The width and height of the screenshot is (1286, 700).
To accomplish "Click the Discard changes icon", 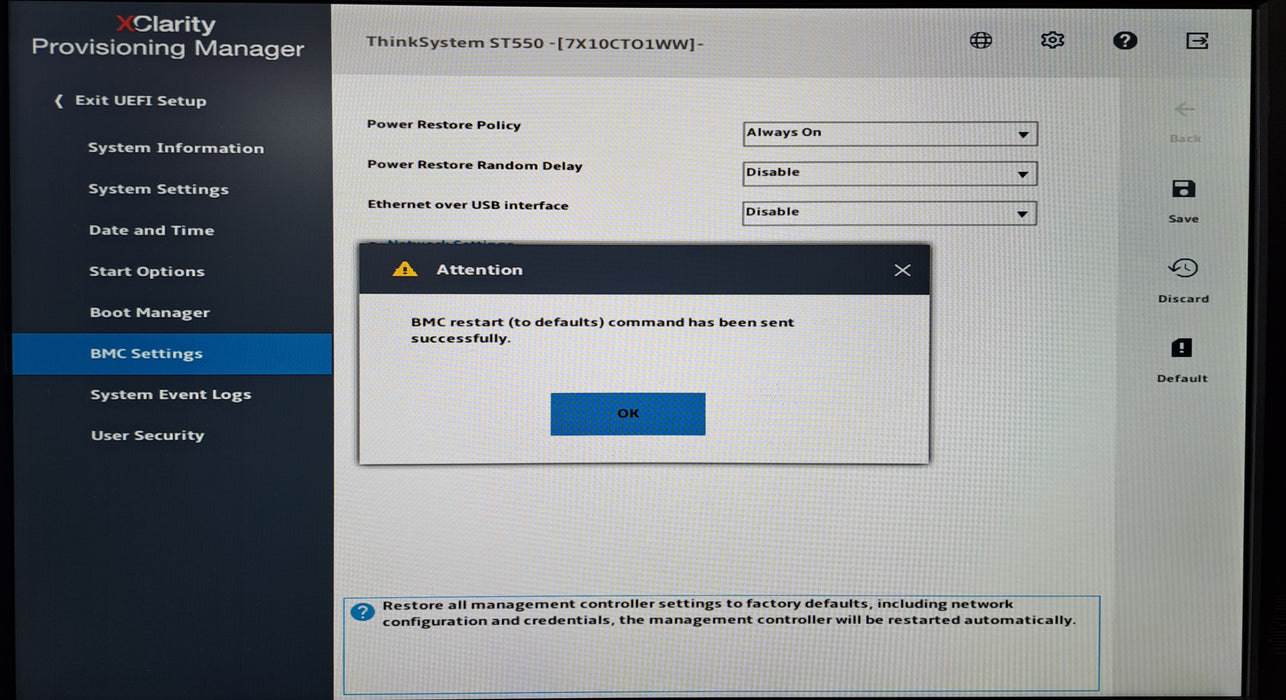I will click(x=1183, y=268).
